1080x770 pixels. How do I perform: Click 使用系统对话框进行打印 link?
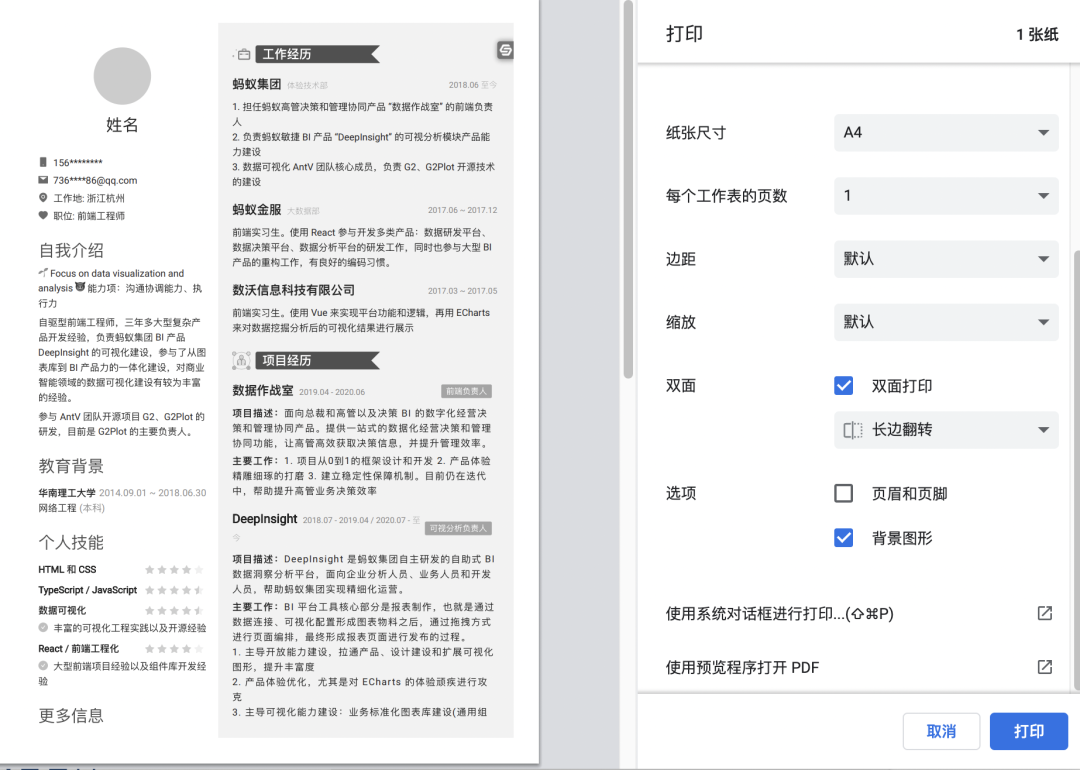(x=779, y=614)
